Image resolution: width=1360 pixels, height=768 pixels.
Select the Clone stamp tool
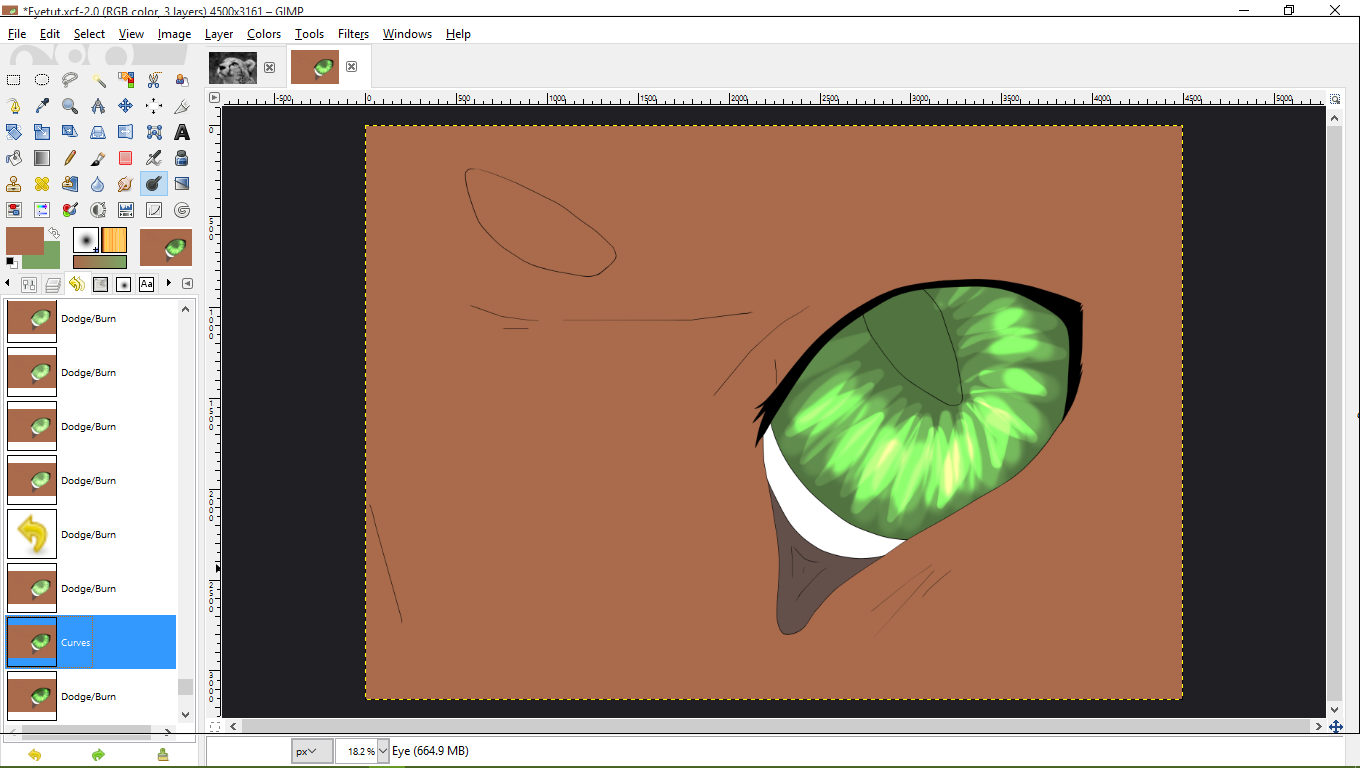14,184
